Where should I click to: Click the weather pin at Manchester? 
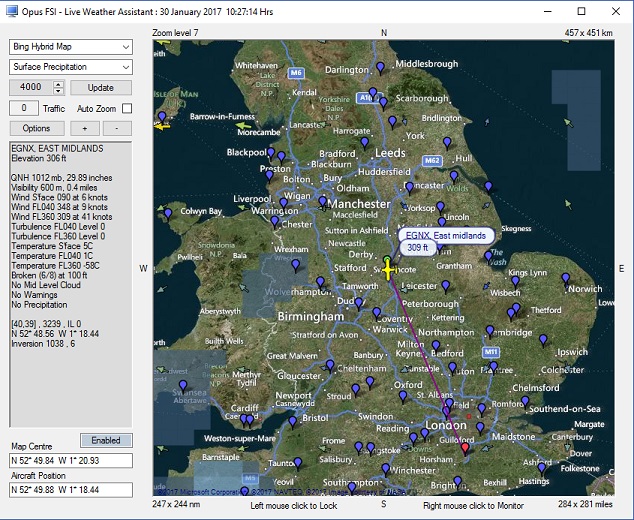(x=322, y=201)
